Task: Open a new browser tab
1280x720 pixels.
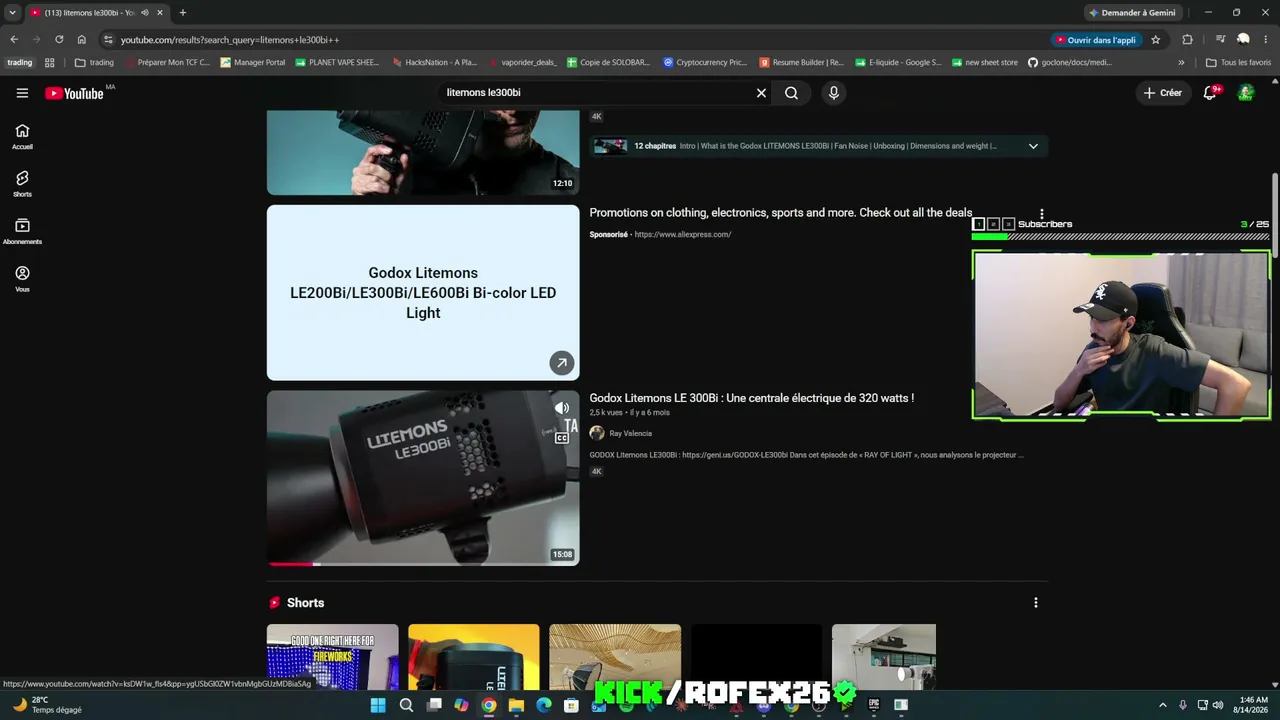Action: pos(182,13)
